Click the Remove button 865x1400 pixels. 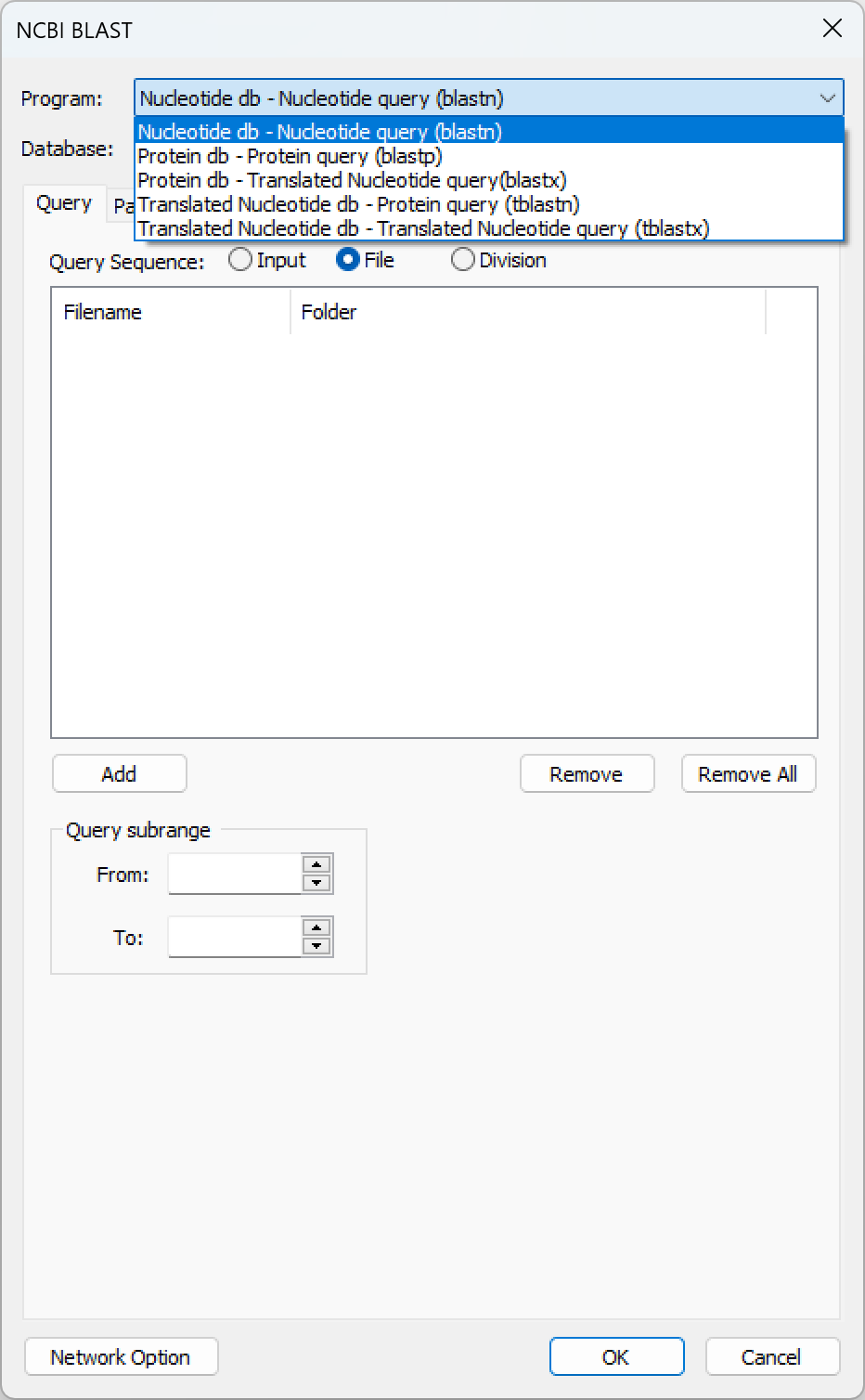pos(587,774)
